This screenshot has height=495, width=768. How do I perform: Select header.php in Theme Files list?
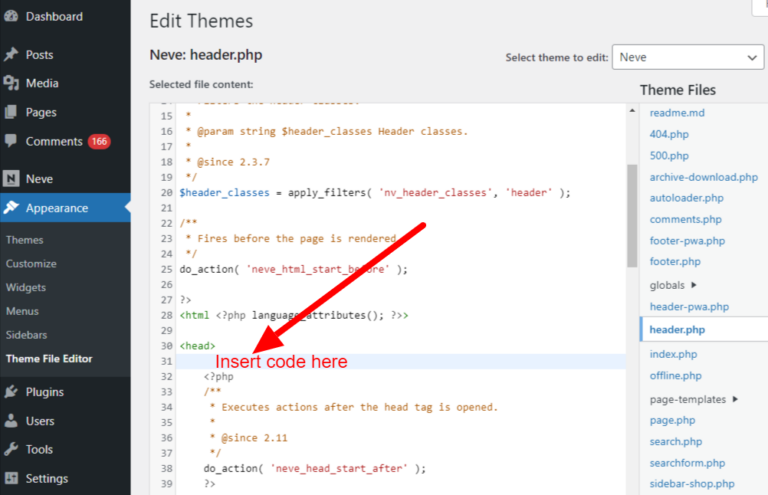tap(677, 329)
